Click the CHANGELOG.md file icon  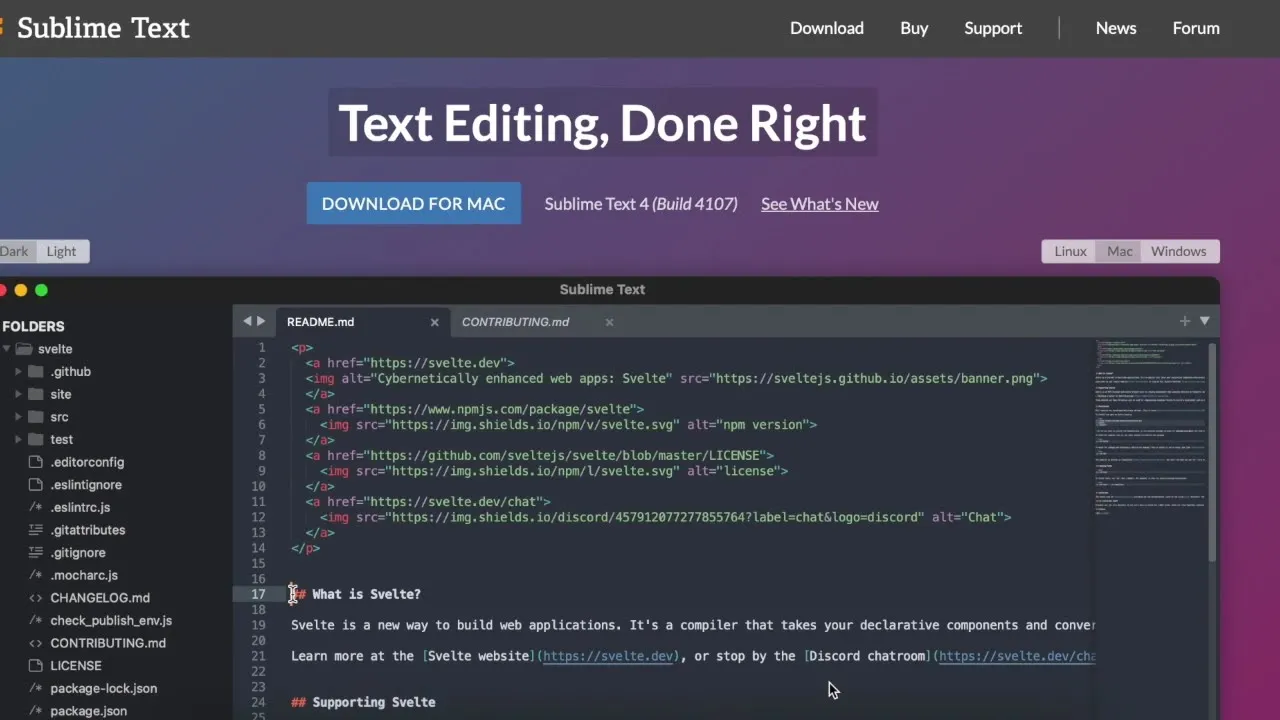coord(36,598)
